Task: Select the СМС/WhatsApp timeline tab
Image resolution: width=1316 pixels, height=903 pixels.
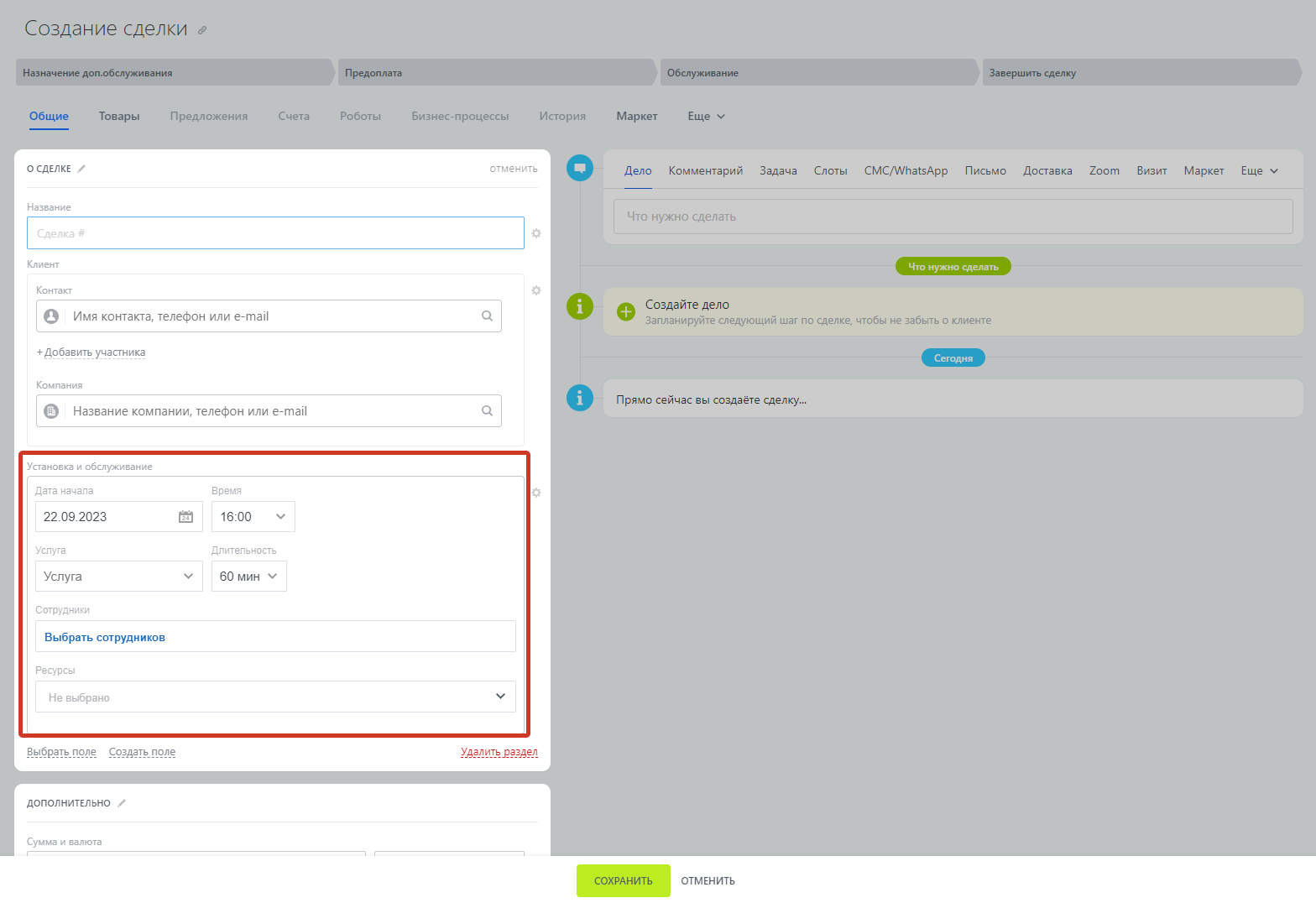Action: pos(906,170)
